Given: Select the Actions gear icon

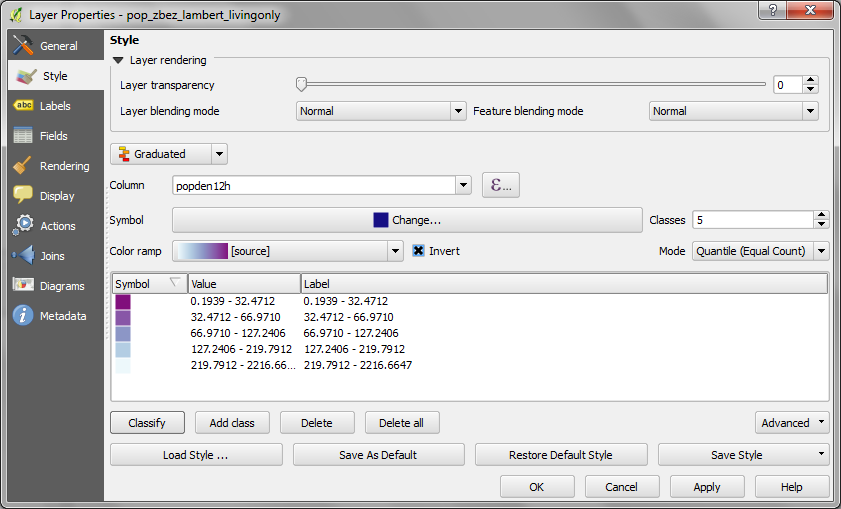Looking at the screenshot, I should [22, 226].
